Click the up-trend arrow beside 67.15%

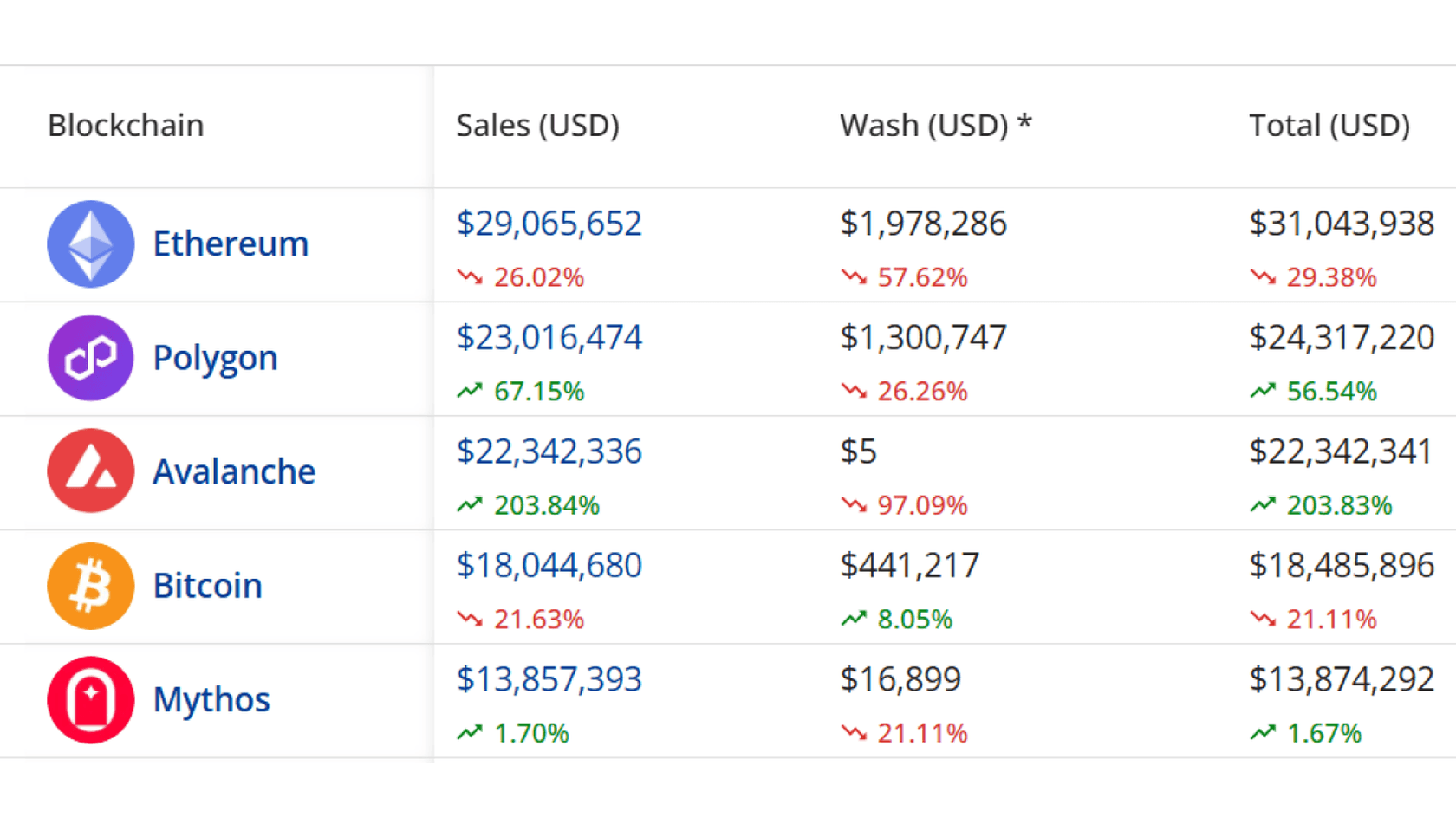pyautogui.click(x=470, y=391)
